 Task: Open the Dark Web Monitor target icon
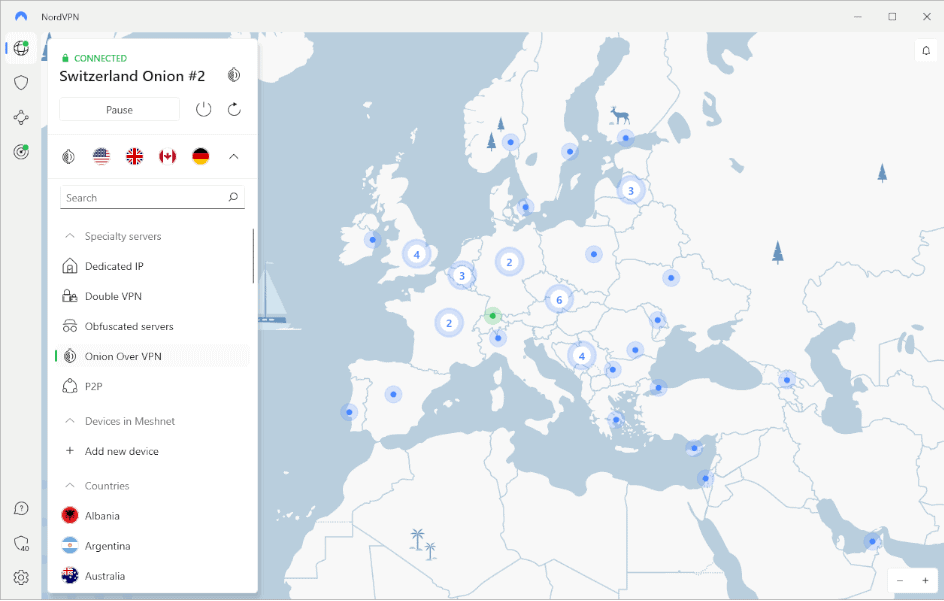[x=21, y=152]
